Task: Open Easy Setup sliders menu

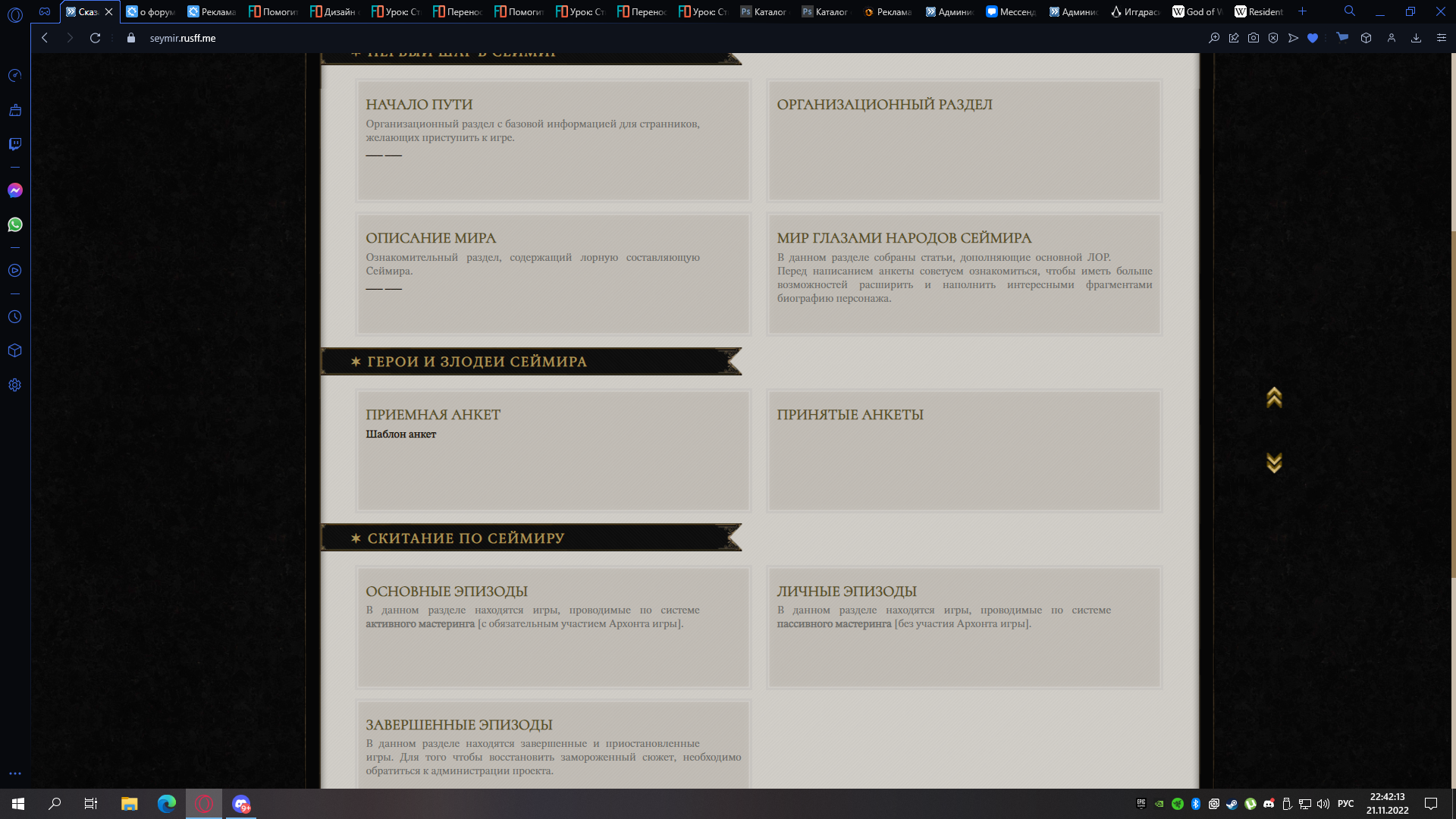Action: (1442, 38)
